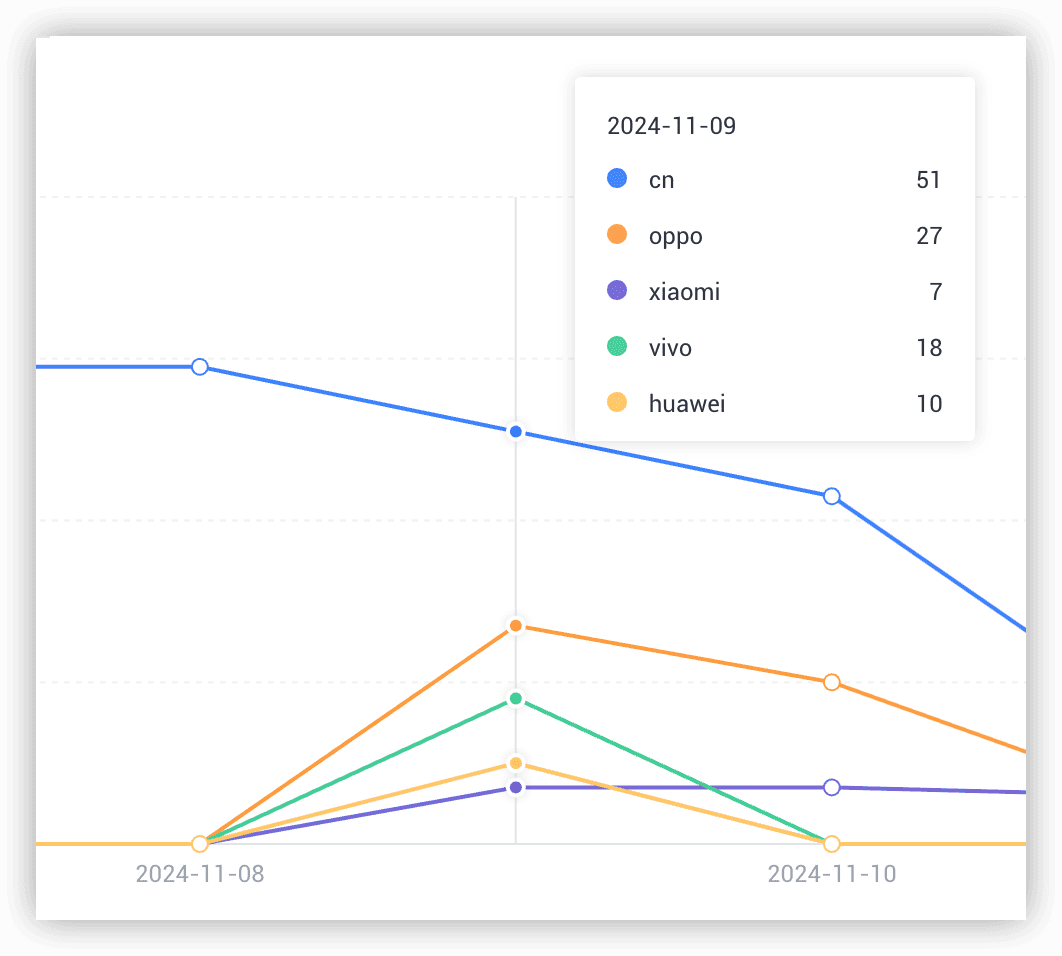Click the hollow cn data point on 2024-11-08
The width and height of the screenshot is (1062, 956).
coord(200,367)
